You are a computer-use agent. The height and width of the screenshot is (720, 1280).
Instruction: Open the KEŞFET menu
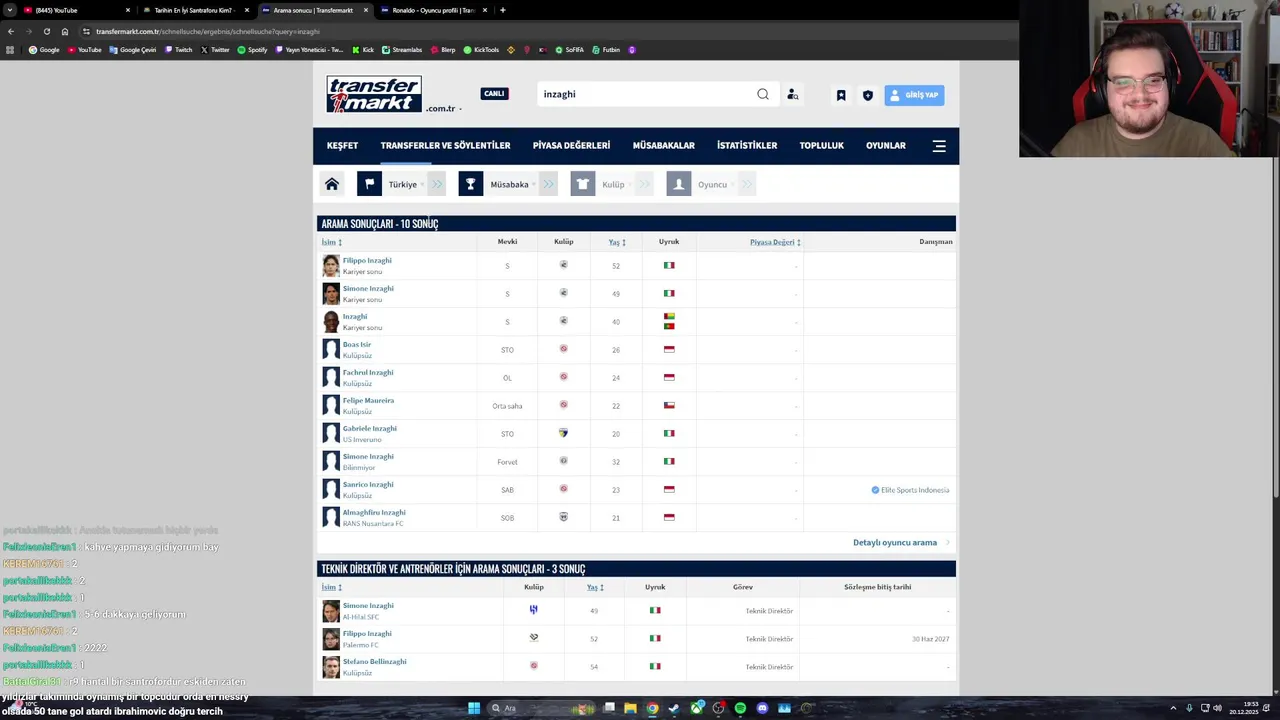342,146
